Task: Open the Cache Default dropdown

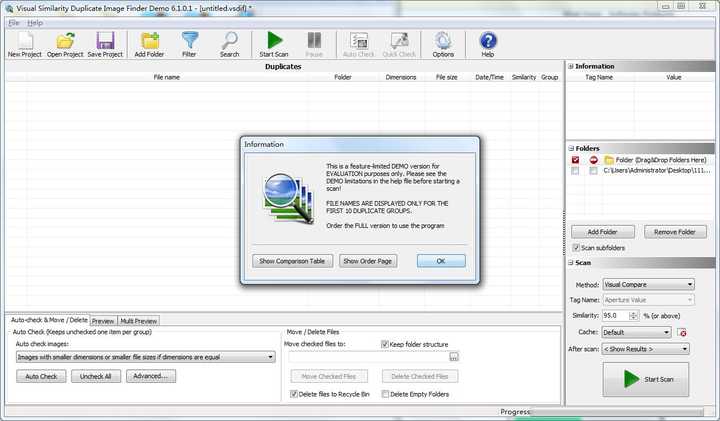Action: click(x=636, y=332)
